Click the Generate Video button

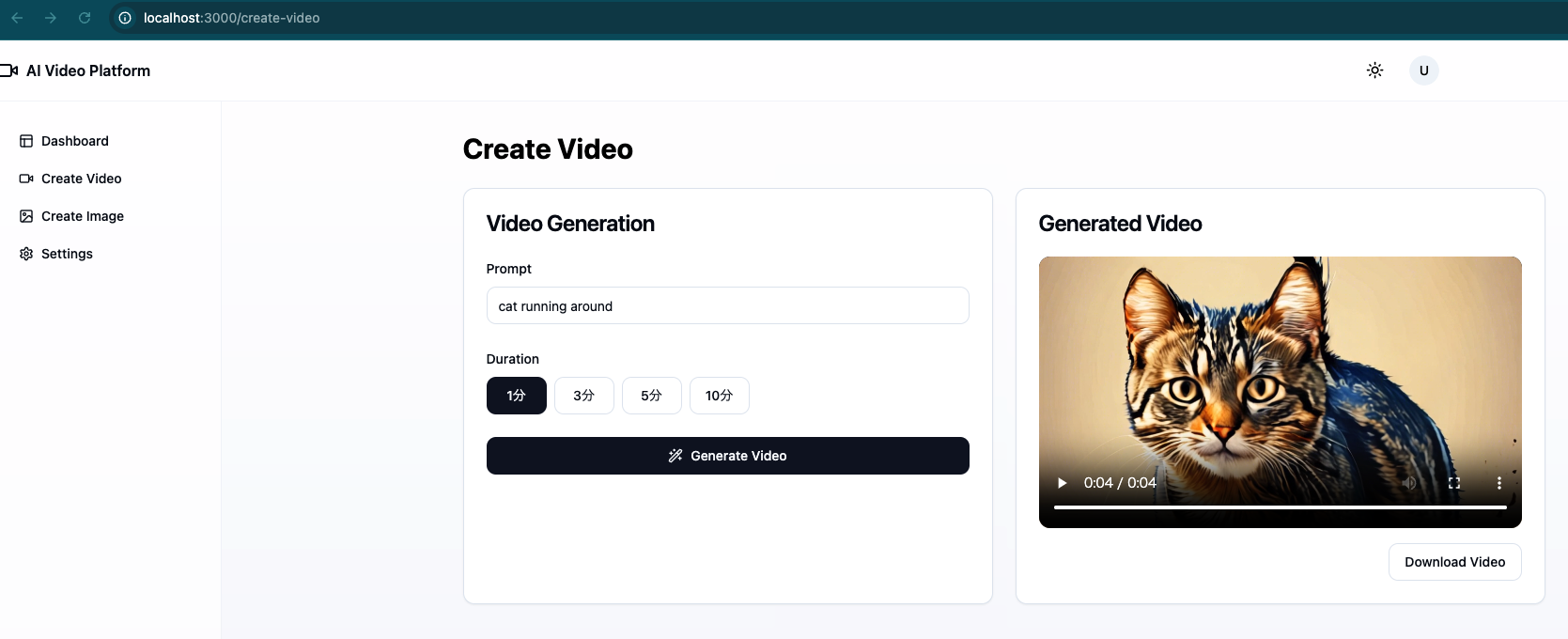727,456
